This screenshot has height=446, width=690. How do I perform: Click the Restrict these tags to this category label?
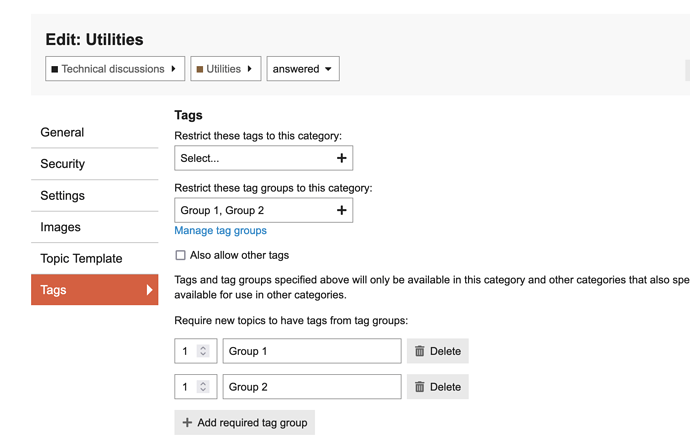pyautogui.click(x=258, y=136)
